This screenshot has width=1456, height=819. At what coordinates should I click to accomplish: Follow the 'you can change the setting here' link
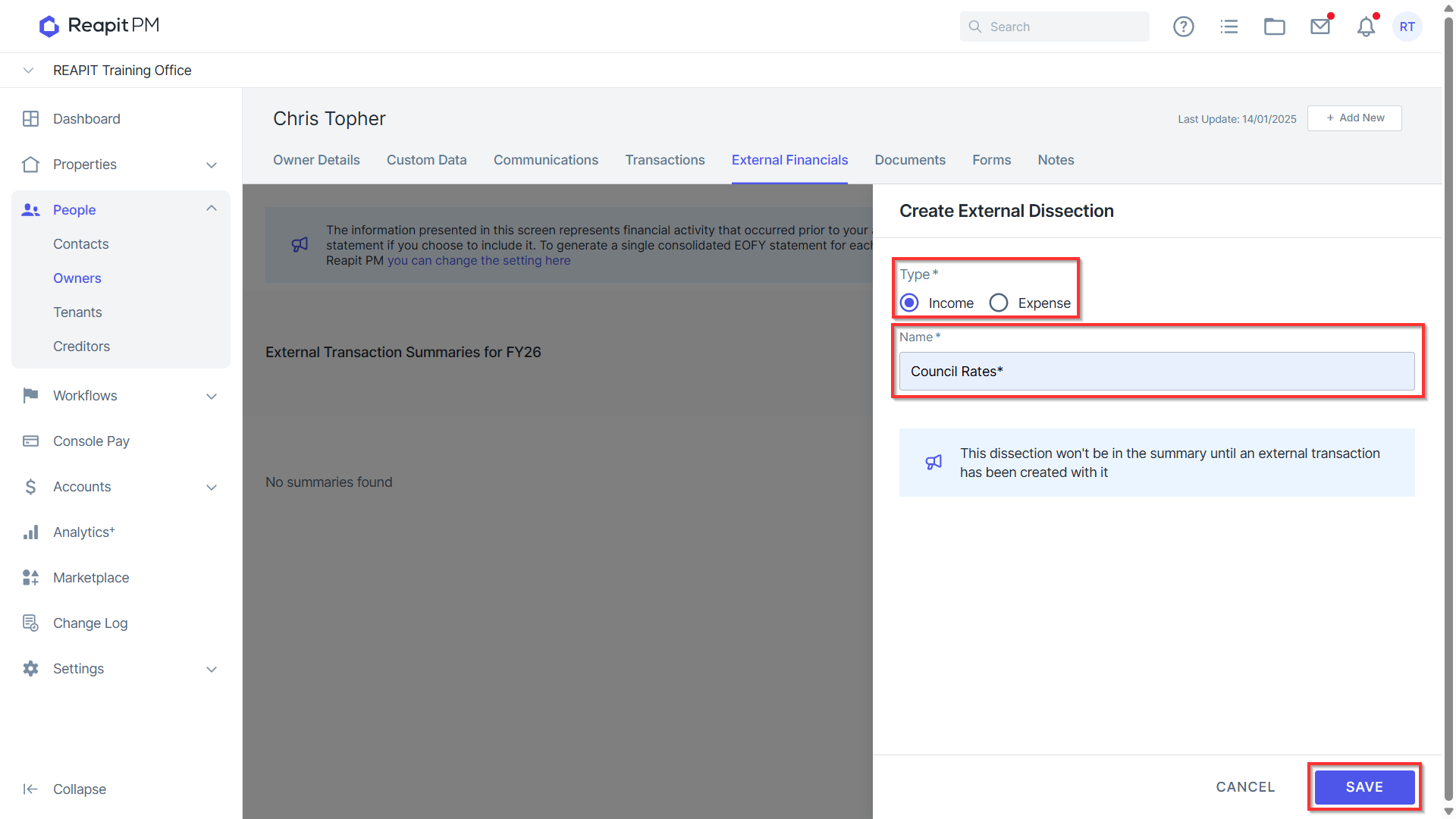click(479, 260)
